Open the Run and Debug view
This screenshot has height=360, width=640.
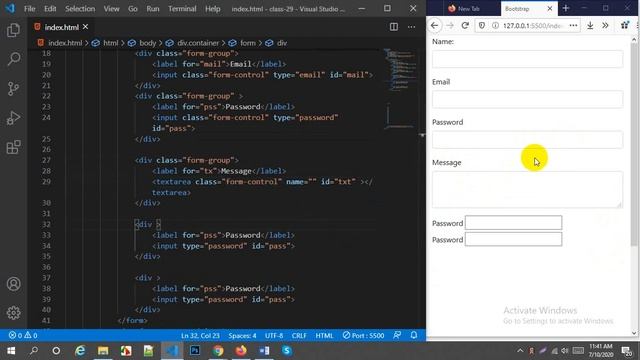(13, 118)
